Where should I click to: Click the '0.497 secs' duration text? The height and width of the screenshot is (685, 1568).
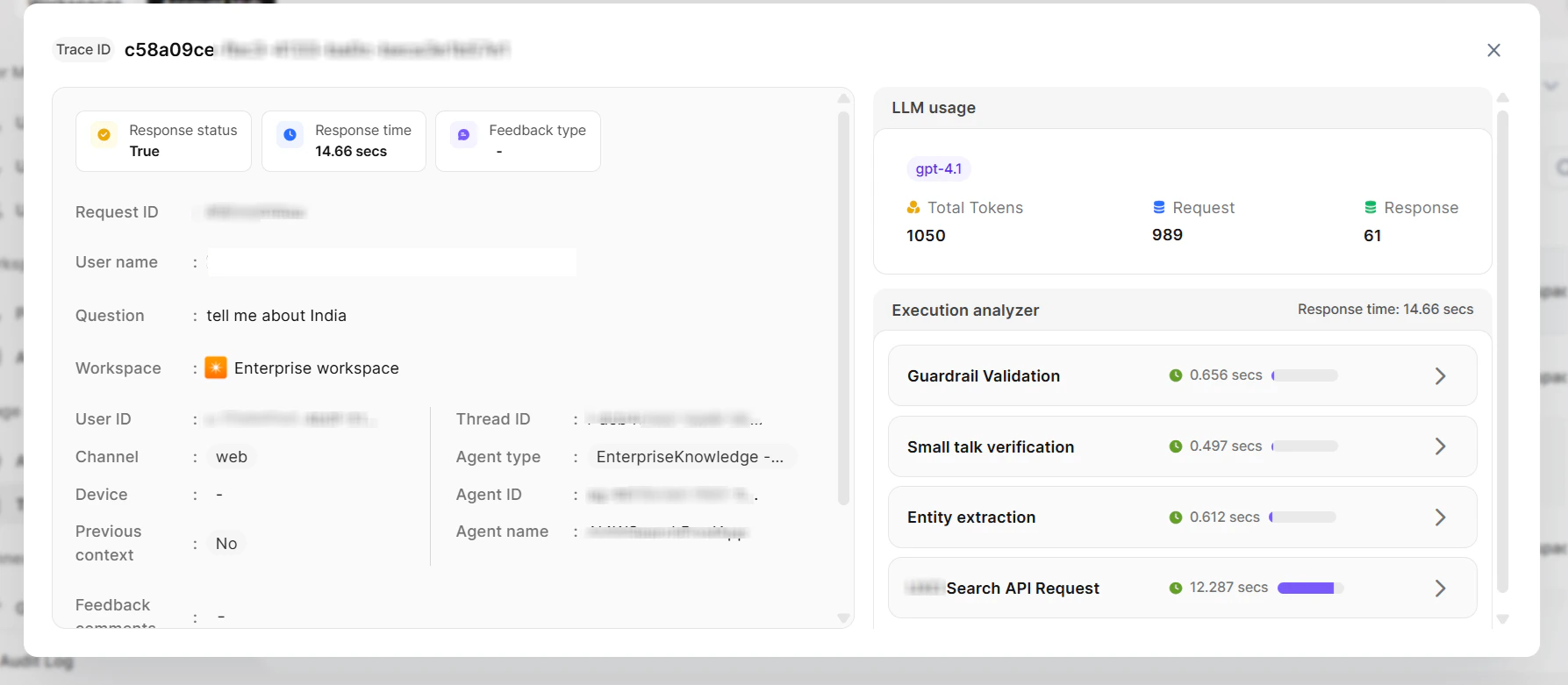pyautogui.click(x=1226, y=446)
